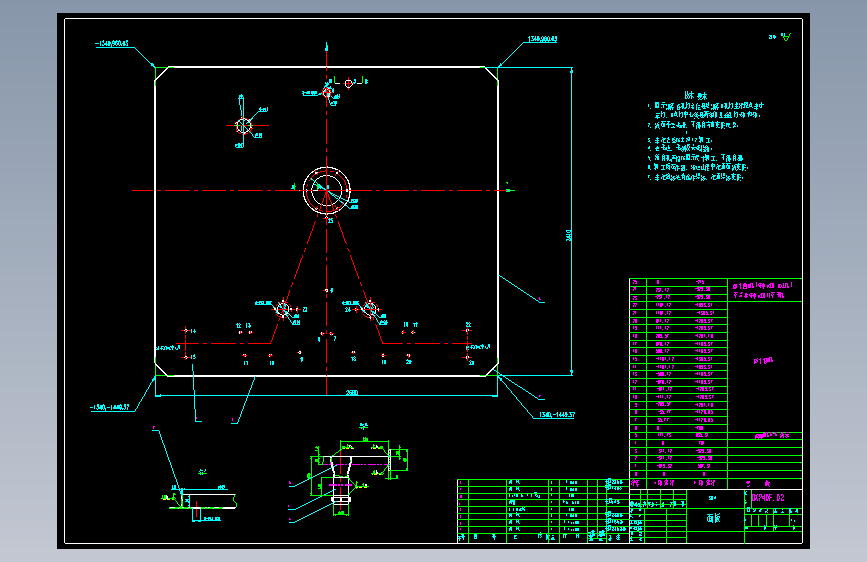The height and width of the screenshot is (562, 867).
Task: Select the lower-left hole circle on the dashed red line
Action: click(x=283, y=309)
